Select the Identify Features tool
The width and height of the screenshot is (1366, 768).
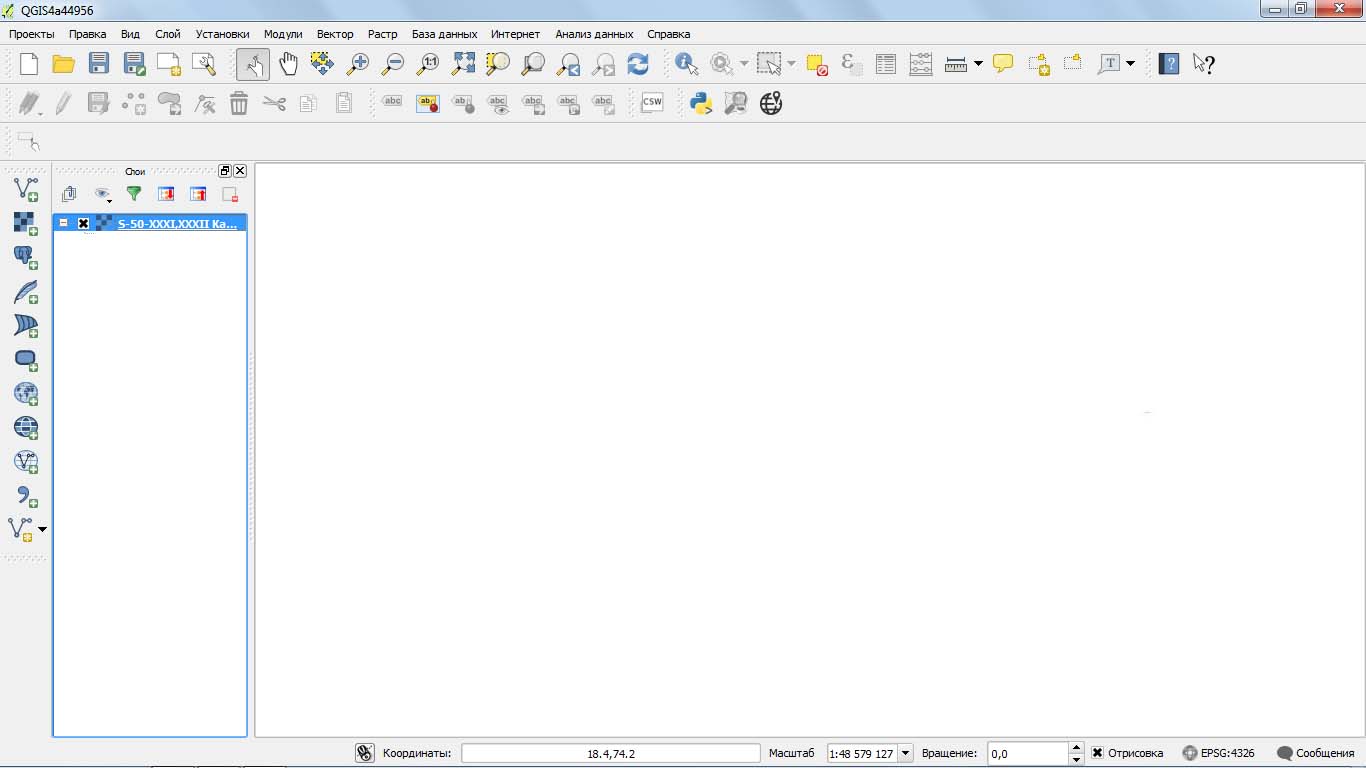pos(686,65)
